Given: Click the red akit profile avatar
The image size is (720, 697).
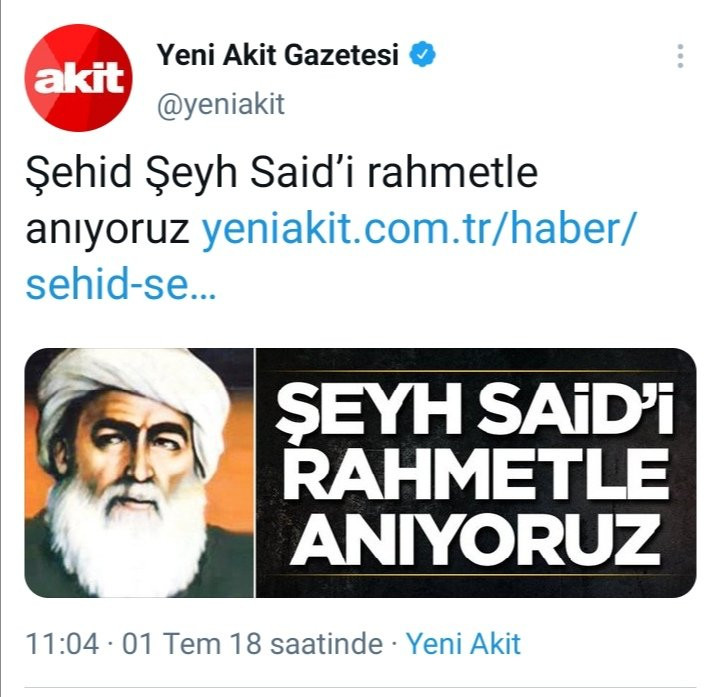Looking at the screenshot, I should tap(78, 78).
